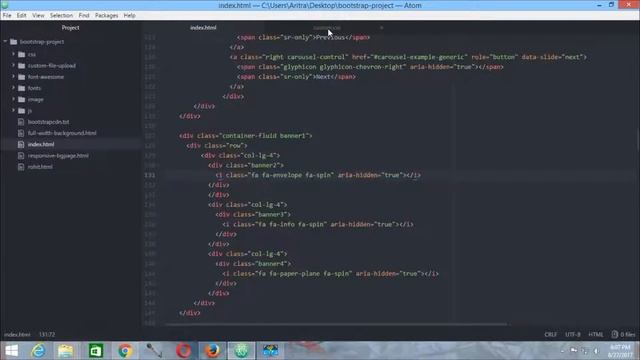Screen dimensions: 640x360
Task: Click the custom-file-upload folder icon
Action: (22, 65)
